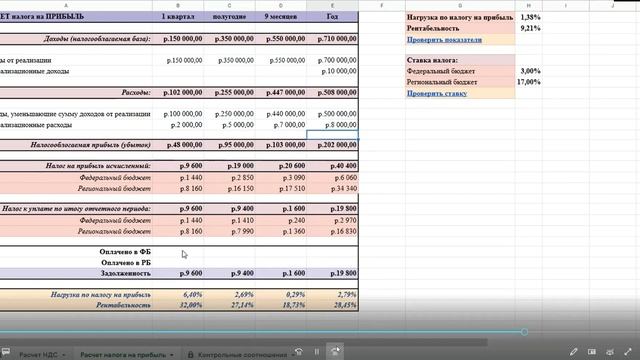Image resolution: width=640 pixels, height=360 pixels.
Task: Select federal budget cell 'р.6 060'
Action: point(332,178)
